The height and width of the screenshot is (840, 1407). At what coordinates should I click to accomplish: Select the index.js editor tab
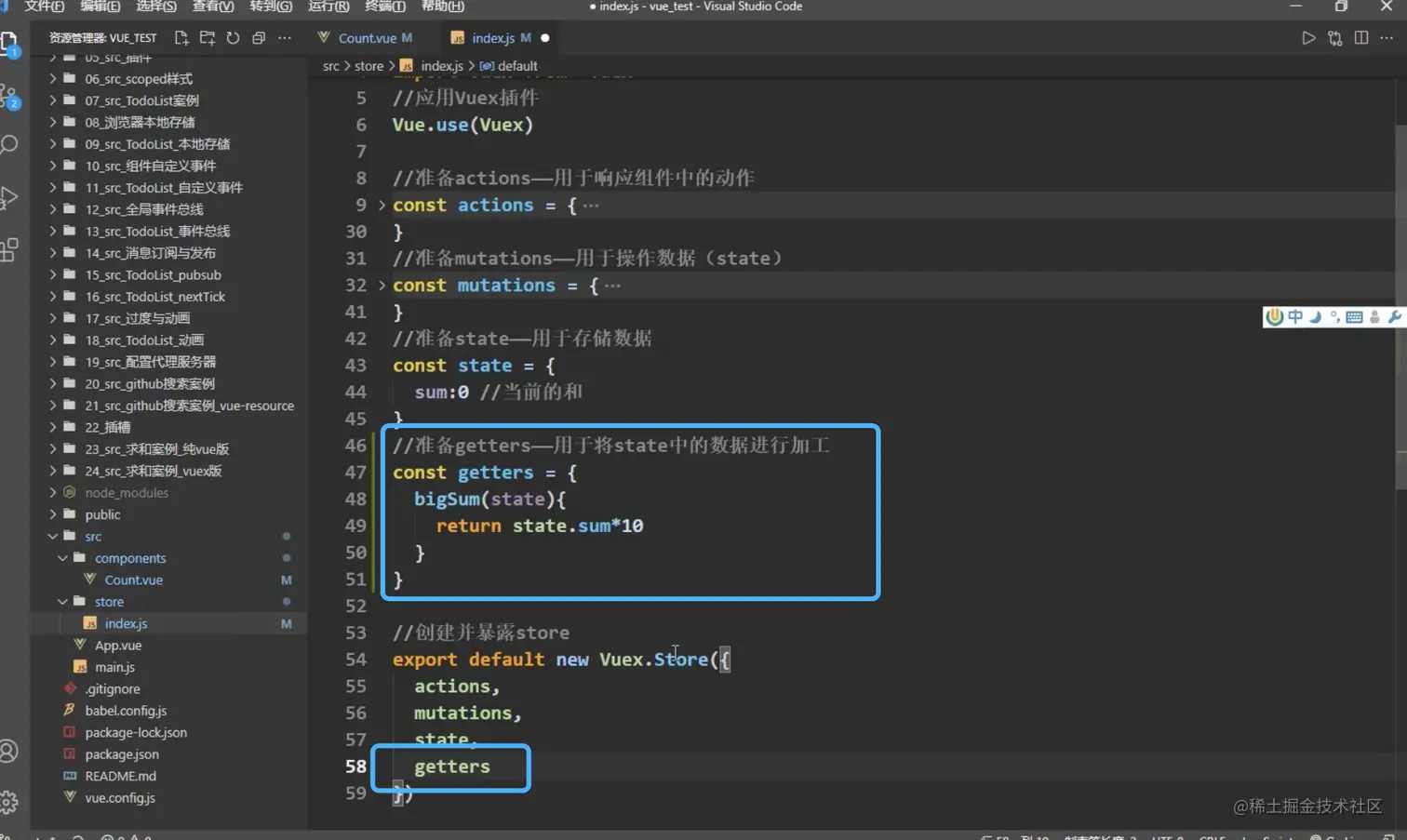[x=498, y=38]
